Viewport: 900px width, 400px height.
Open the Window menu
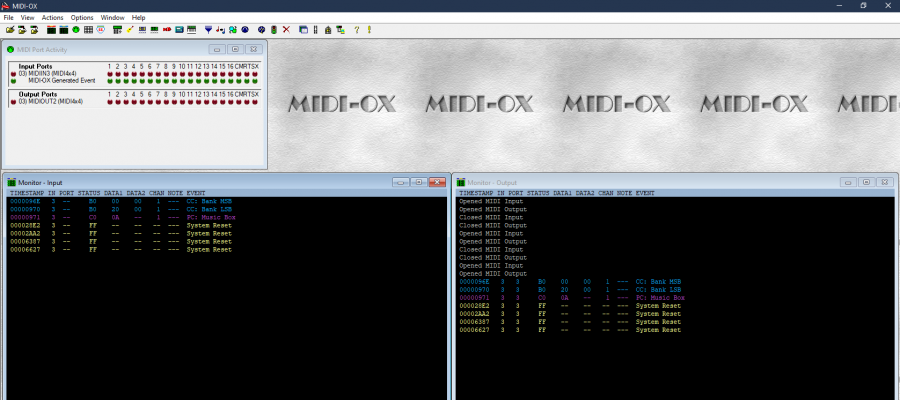112,18
